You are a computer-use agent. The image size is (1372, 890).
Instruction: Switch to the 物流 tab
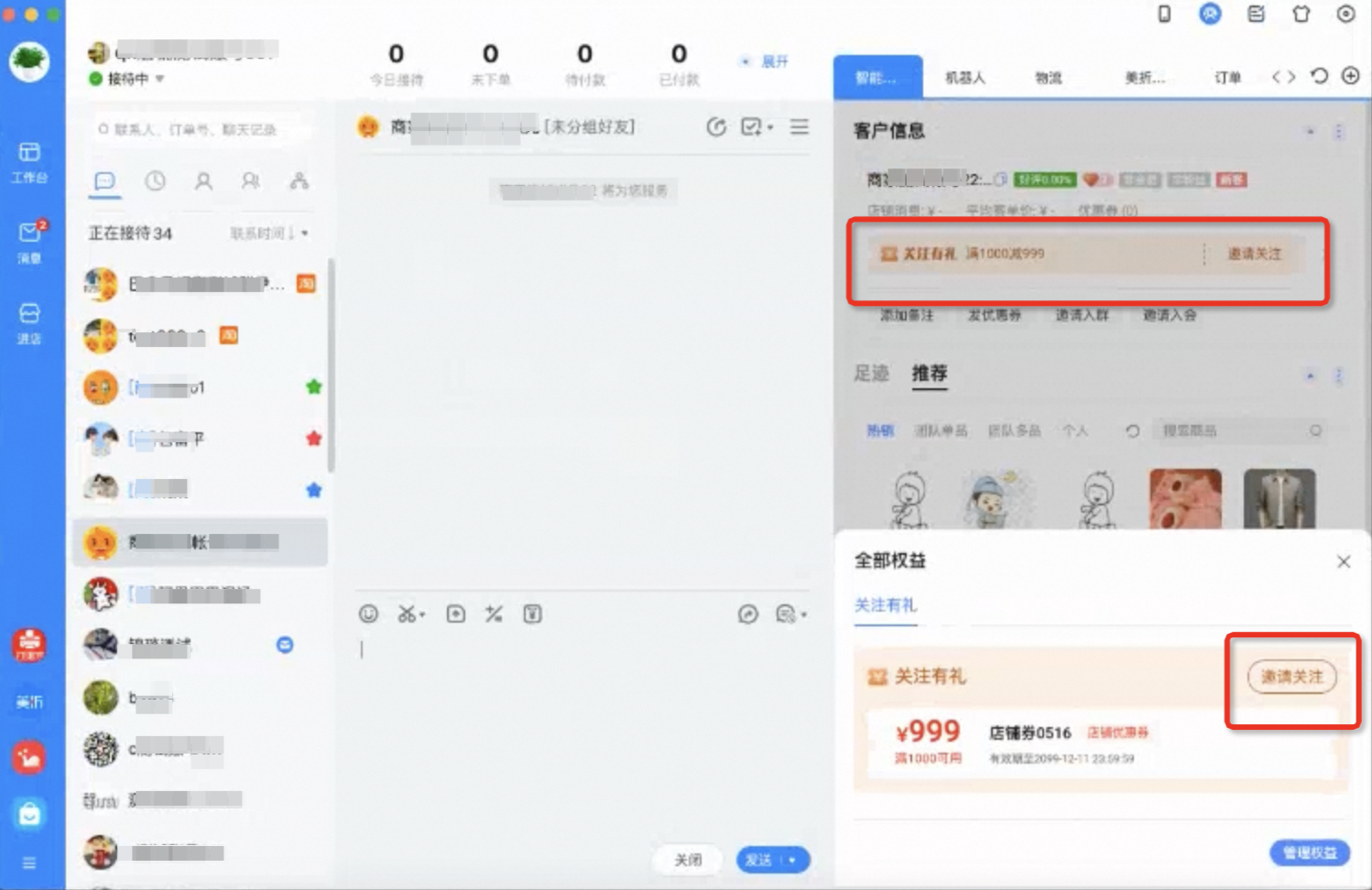click(x=1049, y=78)
